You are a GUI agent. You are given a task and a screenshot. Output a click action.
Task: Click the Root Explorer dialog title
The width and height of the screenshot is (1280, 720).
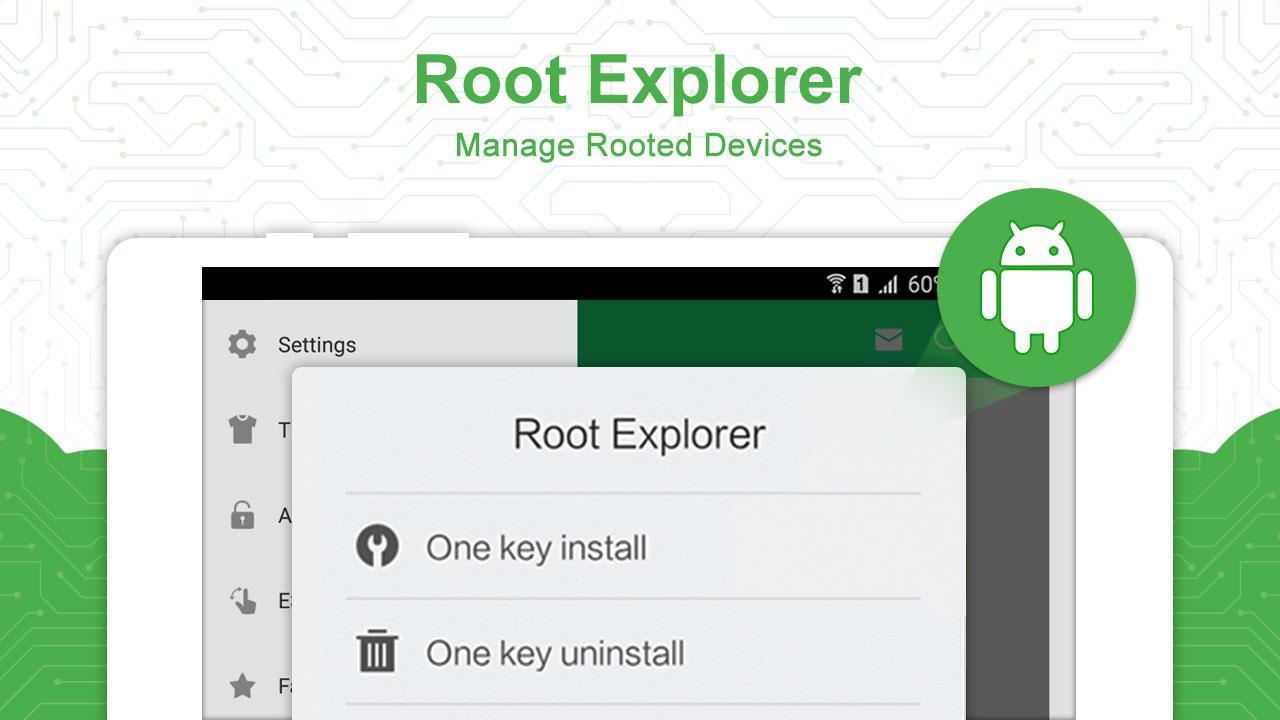[x=639, y=434]
